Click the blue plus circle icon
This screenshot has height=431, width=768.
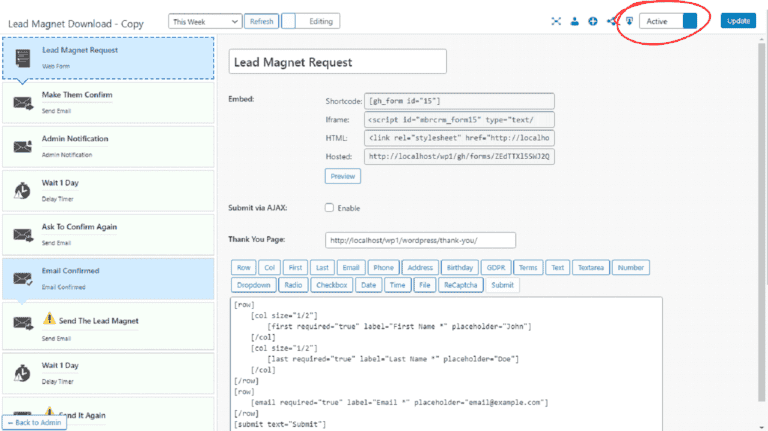click(593, 21)
